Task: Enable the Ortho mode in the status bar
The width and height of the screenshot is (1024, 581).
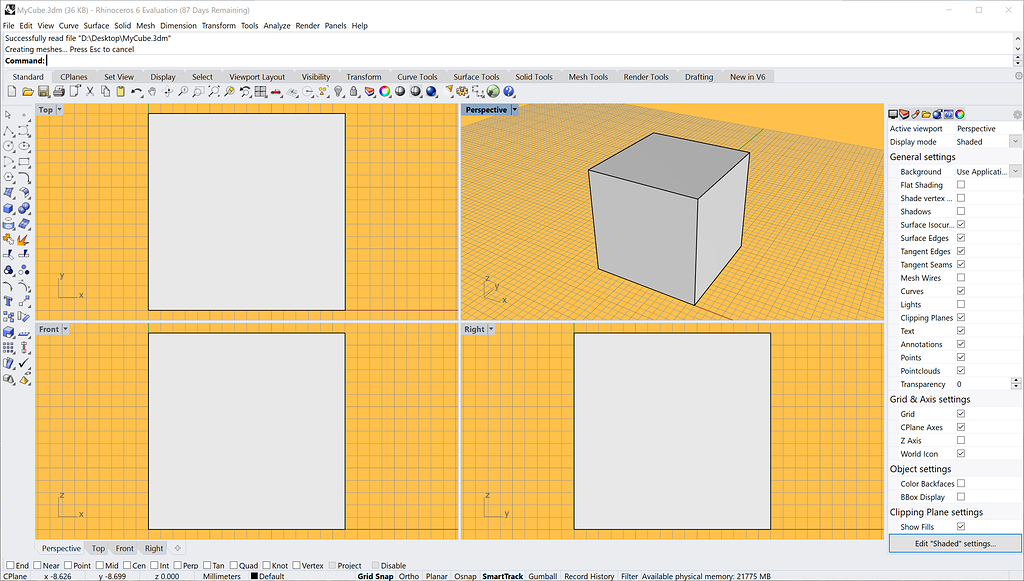Action: click(408, 576)
